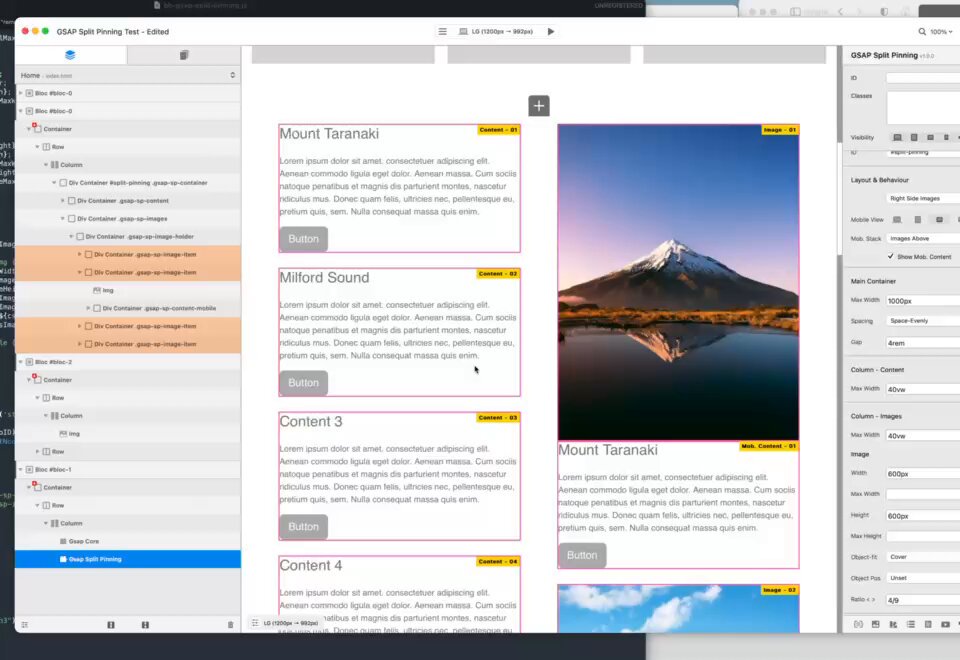The image size is (960, 660).
Task: Click Container icon under Bloc #bloc-2
Action: (x=37, y=380)
